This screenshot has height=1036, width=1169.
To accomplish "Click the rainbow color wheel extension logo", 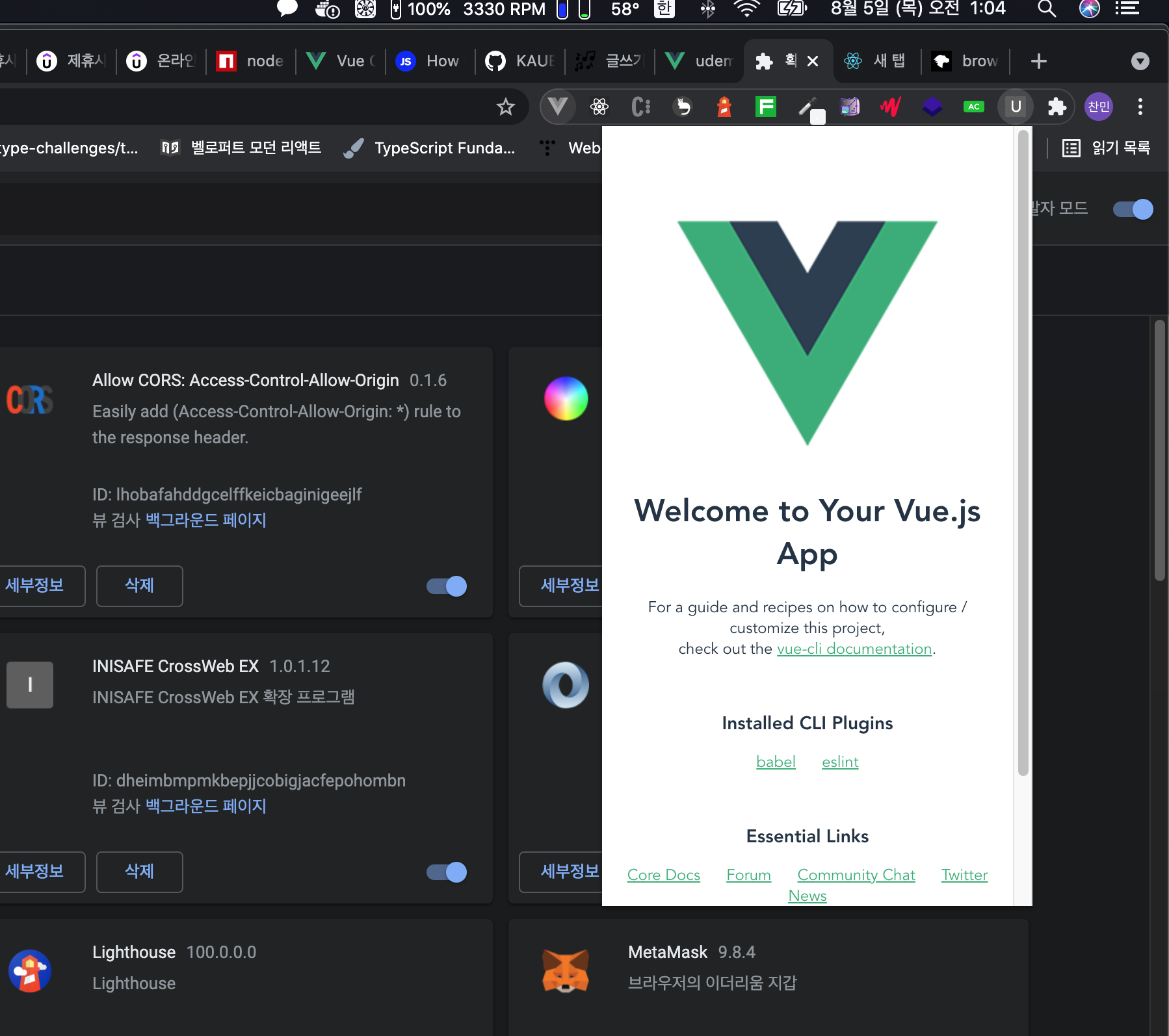I will (566, 398).
